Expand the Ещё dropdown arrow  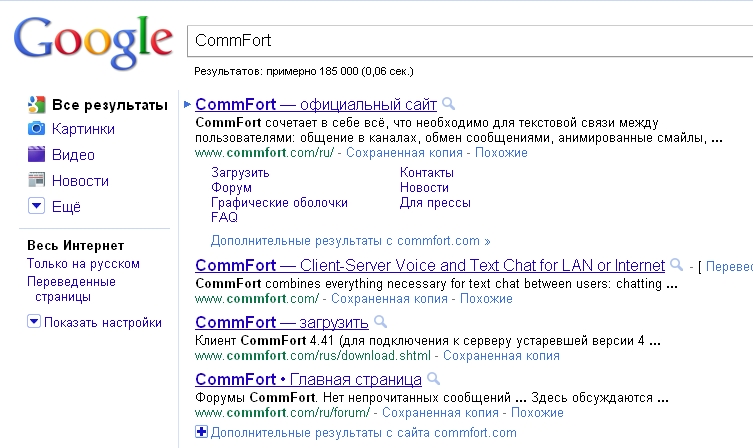pyautogui.click(x=36, y=206)
